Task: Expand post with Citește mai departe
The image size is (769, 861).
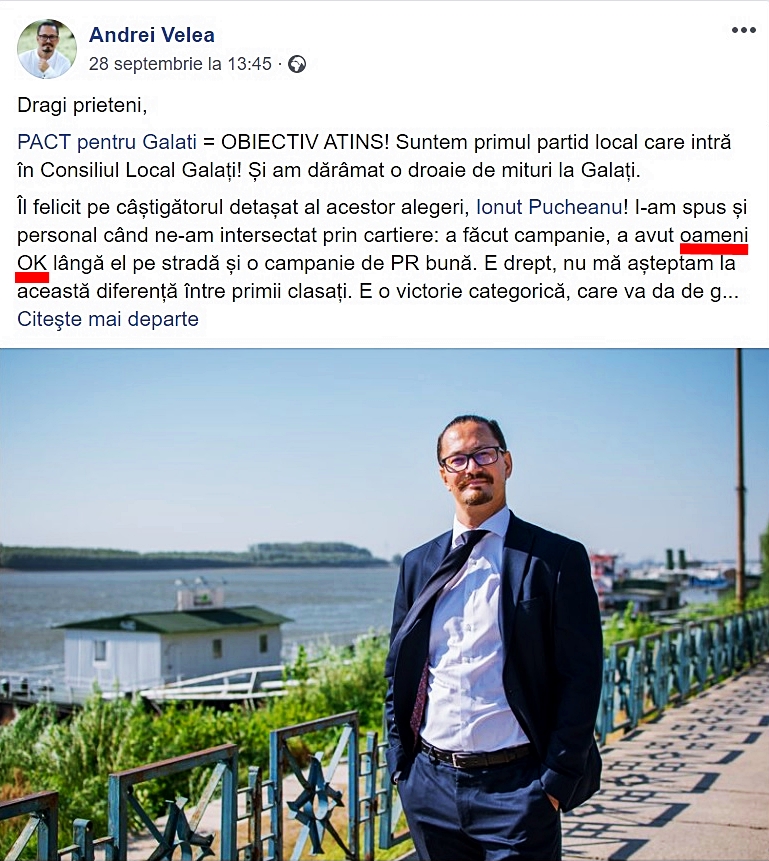Action: 108,319
